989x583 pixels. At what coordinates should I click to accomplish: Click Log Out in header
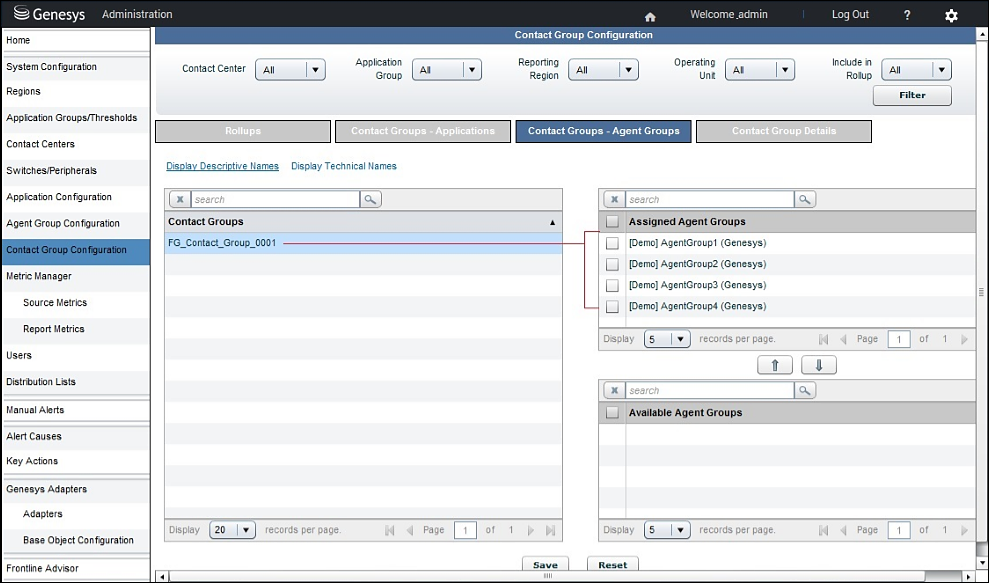pyautogui.click(x=850, y=15)
